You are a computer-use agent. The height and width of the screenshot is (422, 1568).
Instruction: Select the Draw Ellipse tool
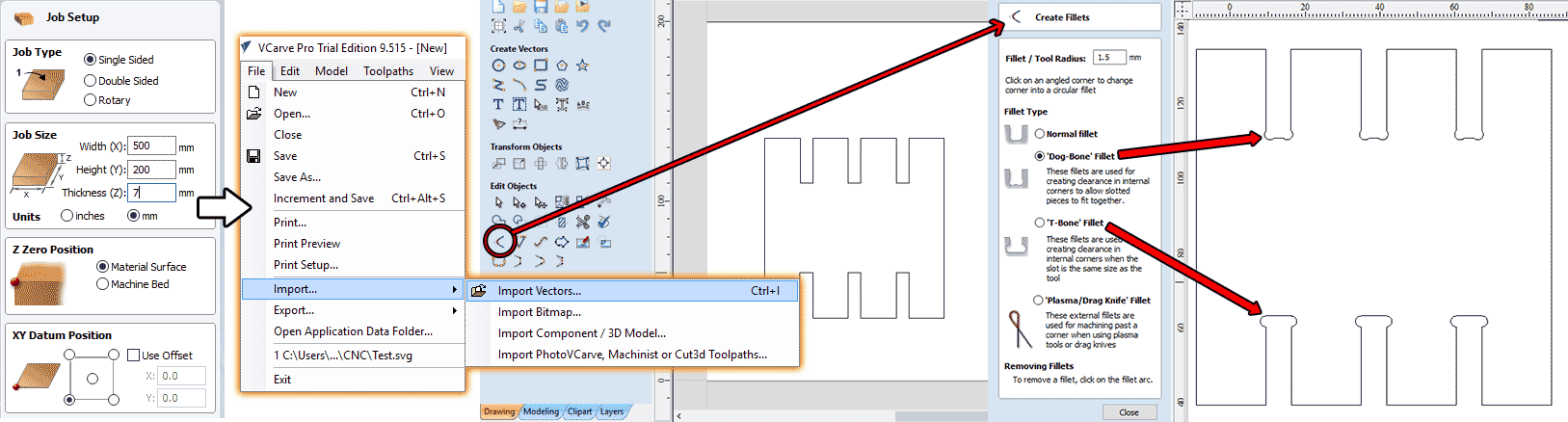click(x=519, y=65)
